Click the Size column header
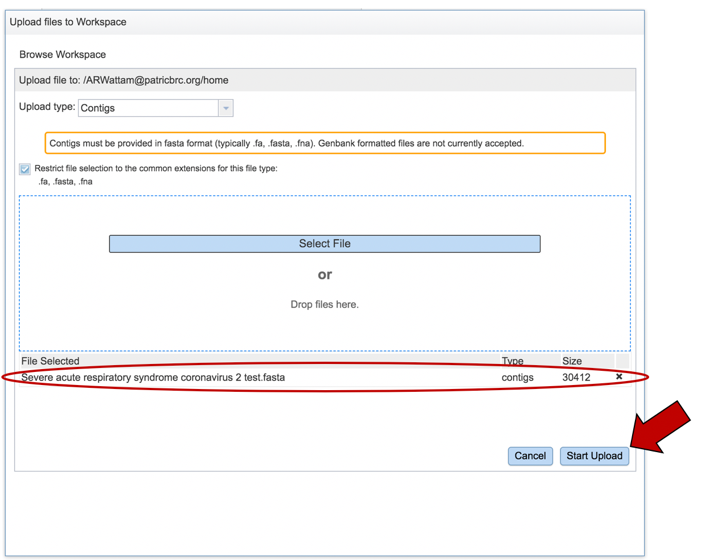Viewport: 710px width, 560px height. (x=572, y=361)
